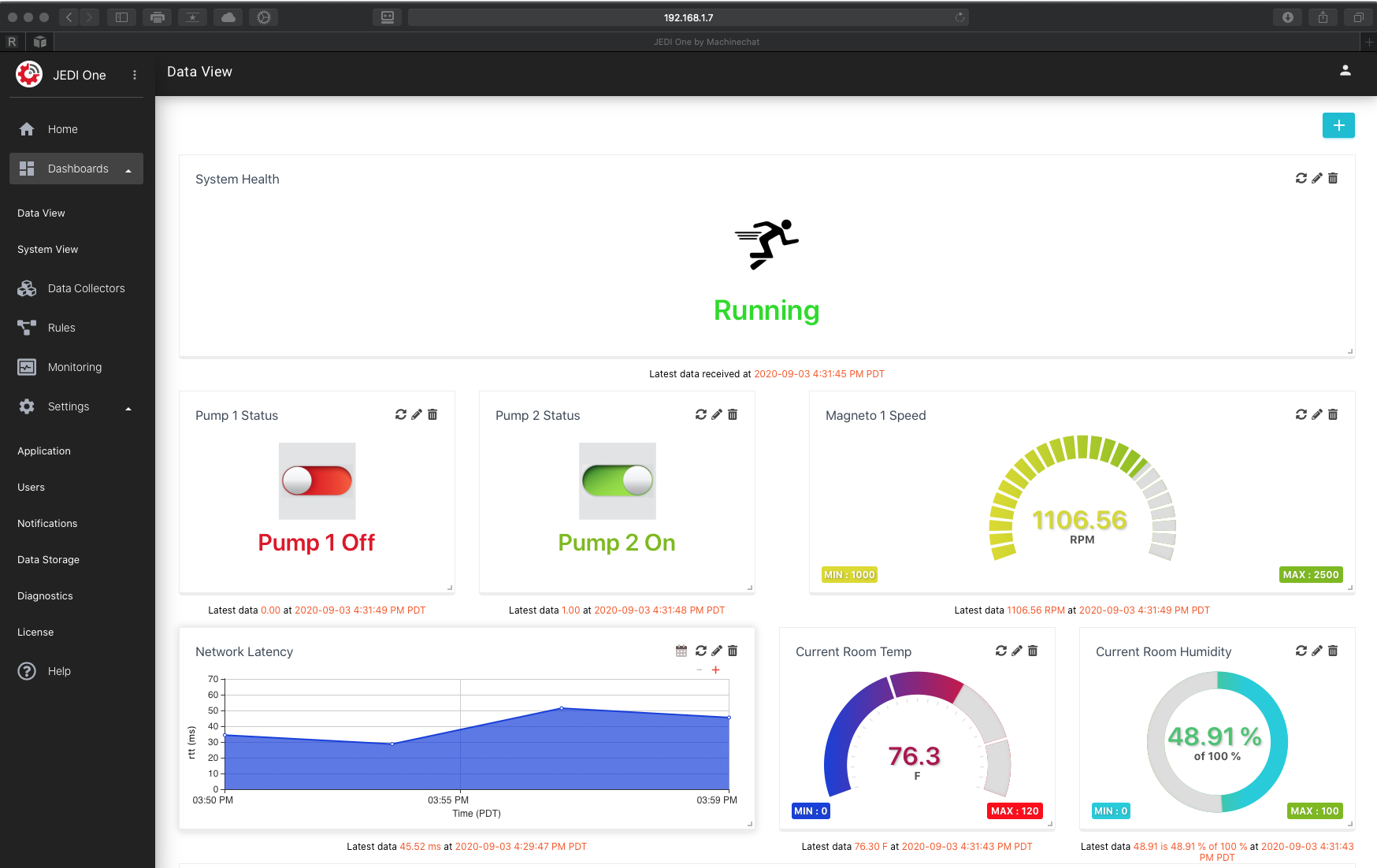The height and width of the screenshot is (868, 1377).
Task: Delete the System Health widget
Action: (x=1333, y=178)
